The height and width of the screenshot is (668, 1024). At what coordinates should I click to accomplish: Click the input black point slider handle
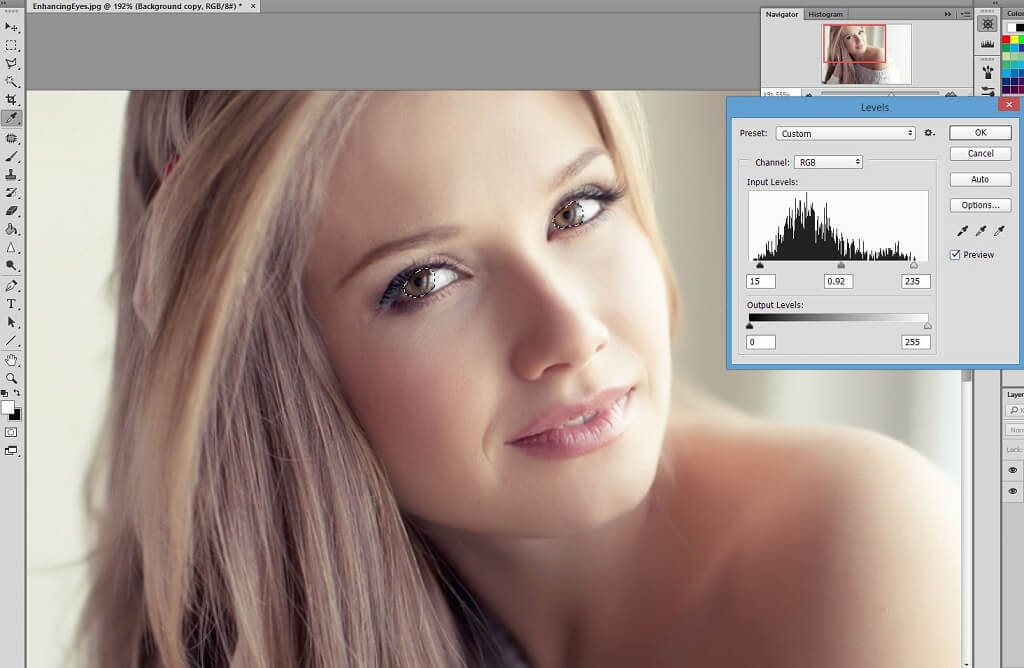point(760,264)
